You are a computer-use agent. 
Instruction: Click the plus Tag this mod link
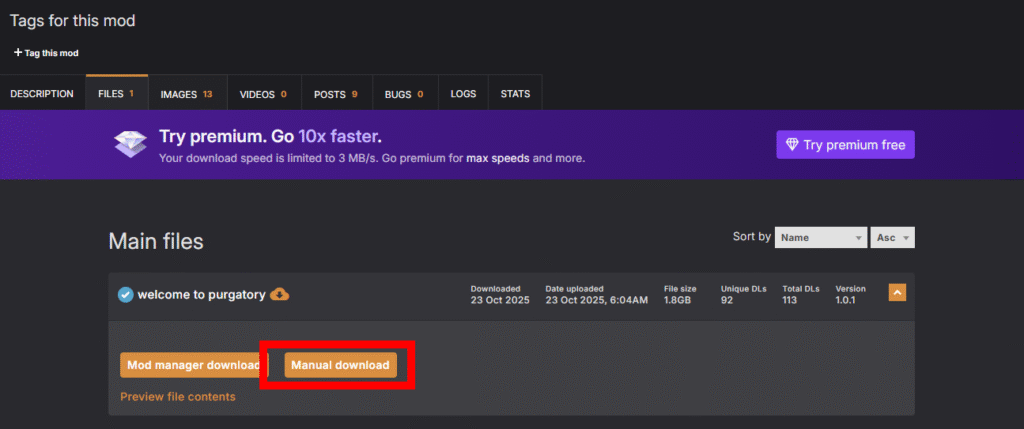46,53
